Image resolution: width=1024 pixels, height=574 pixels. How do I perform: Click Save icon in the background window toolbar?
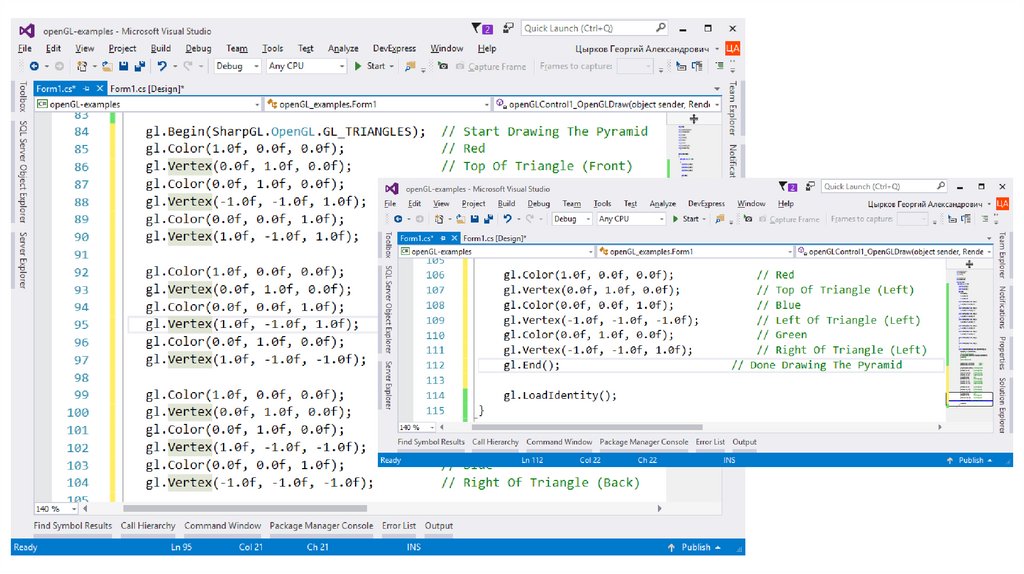pyautogui.click(x=124, y=67)
